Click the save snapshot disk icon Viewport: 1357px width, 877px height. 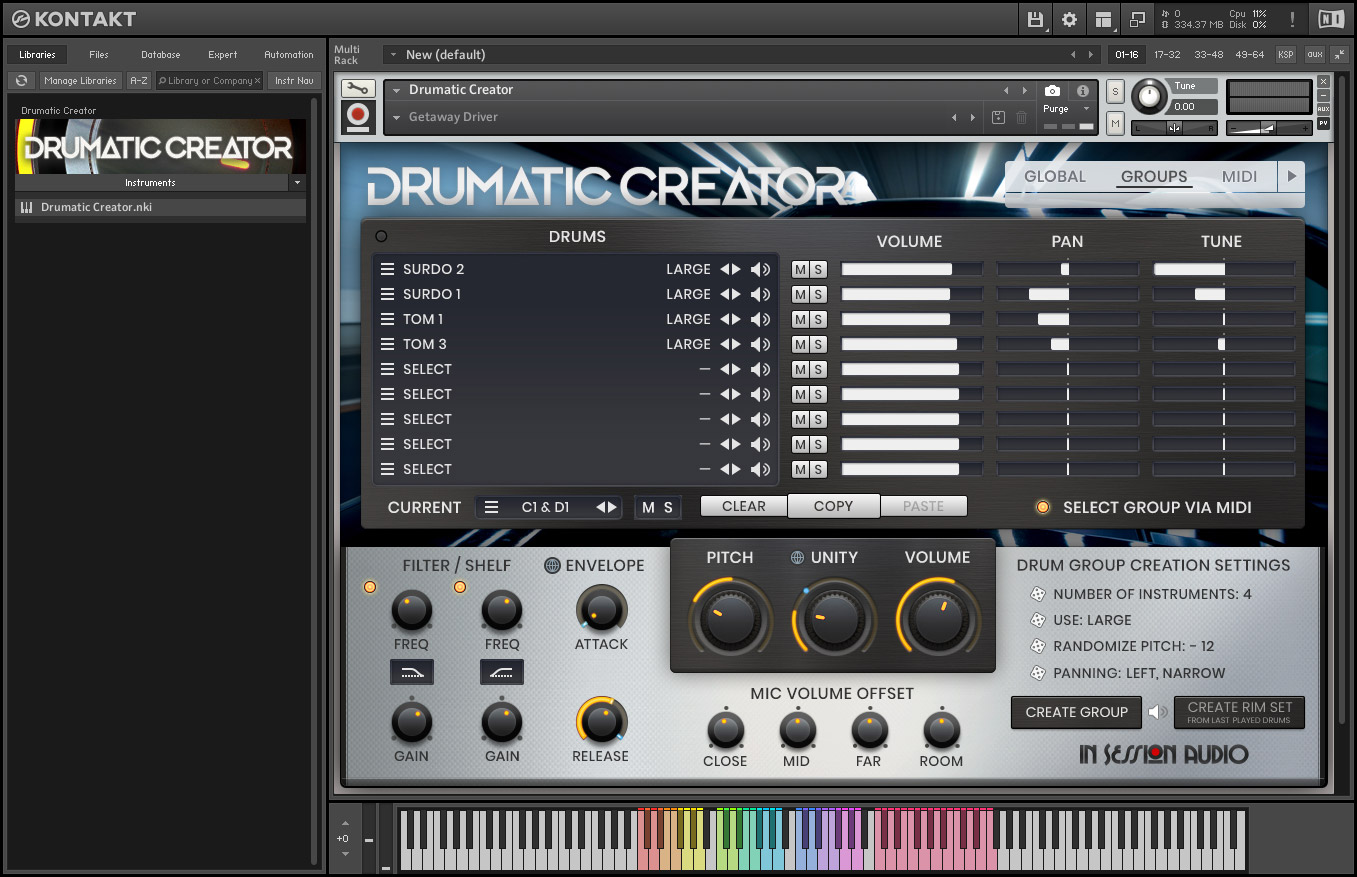pos(998,117)
